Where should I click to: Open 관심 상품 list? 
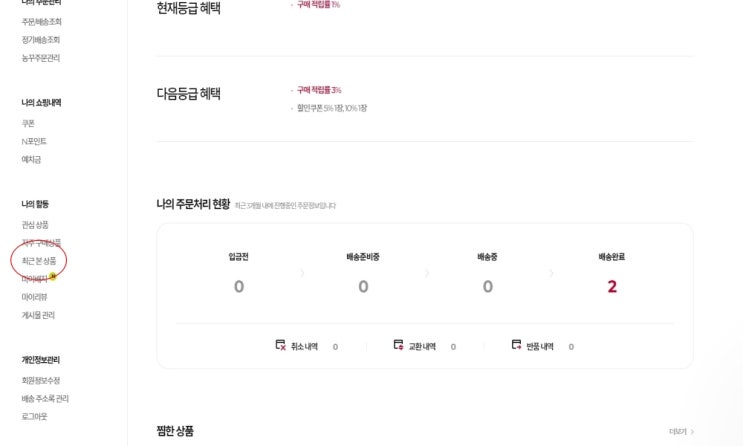[35, 225]
